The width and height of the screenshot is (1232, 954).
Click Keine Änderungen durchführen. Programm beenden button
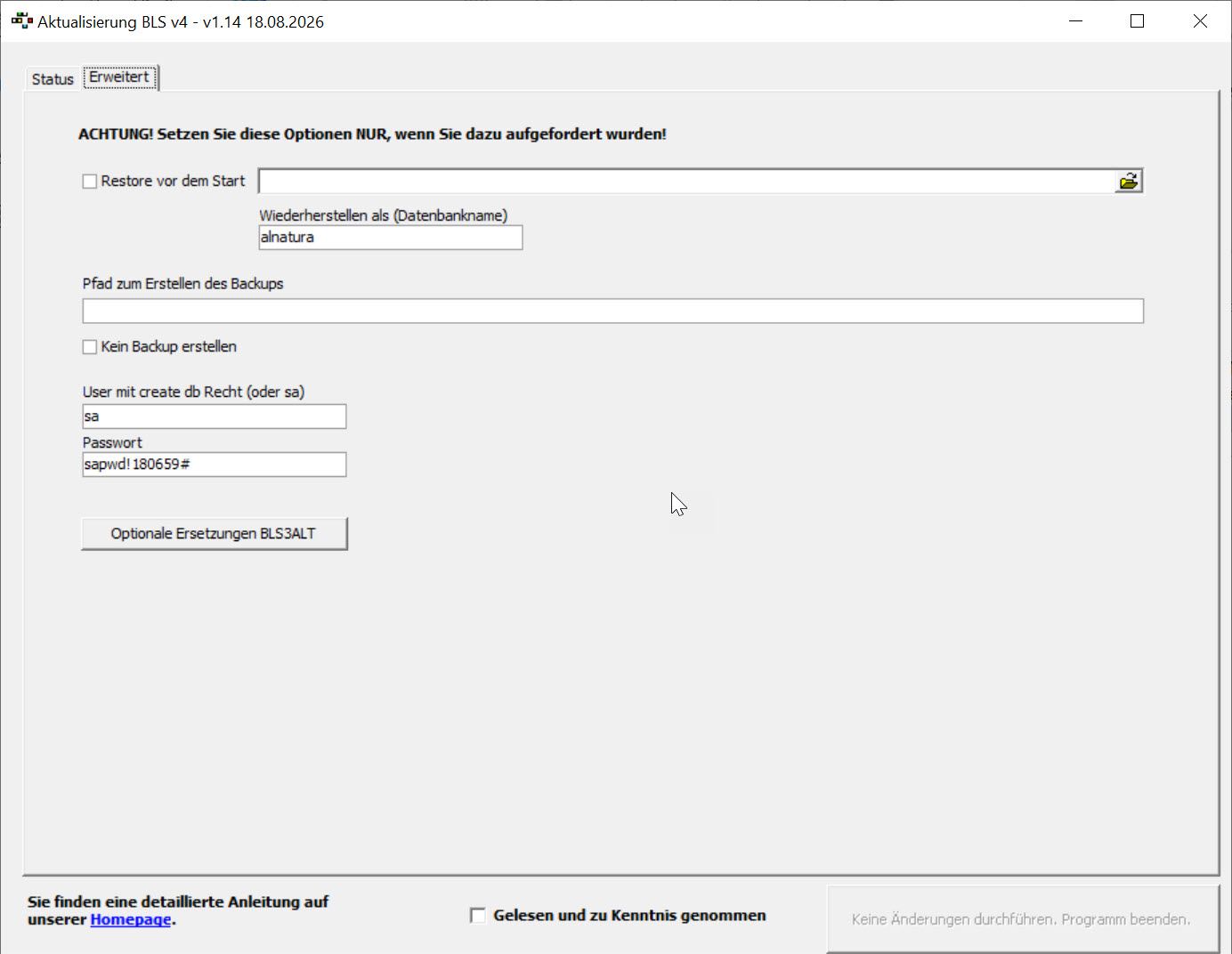click(1022, 919)
